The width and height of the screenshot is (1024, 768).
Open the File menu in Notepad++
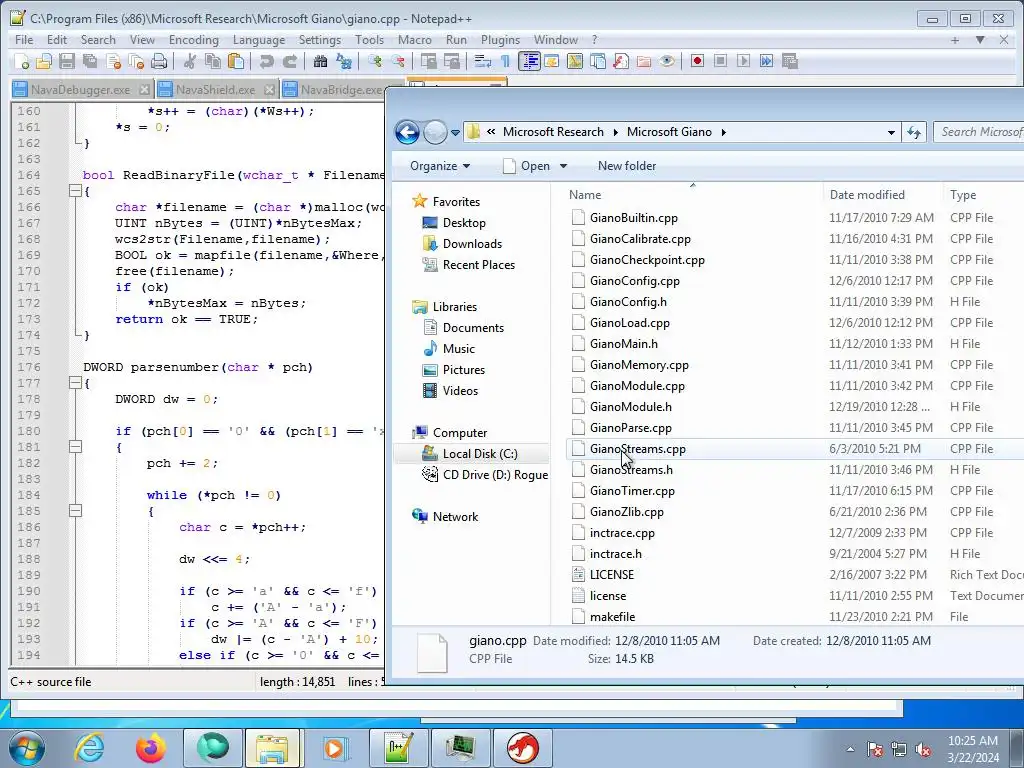[24, 40]
